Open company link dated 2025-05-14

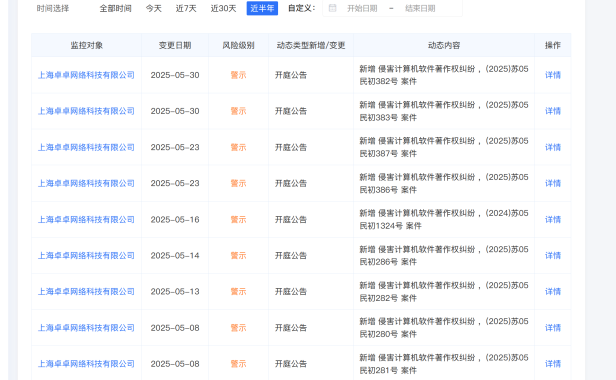(86, 256)
